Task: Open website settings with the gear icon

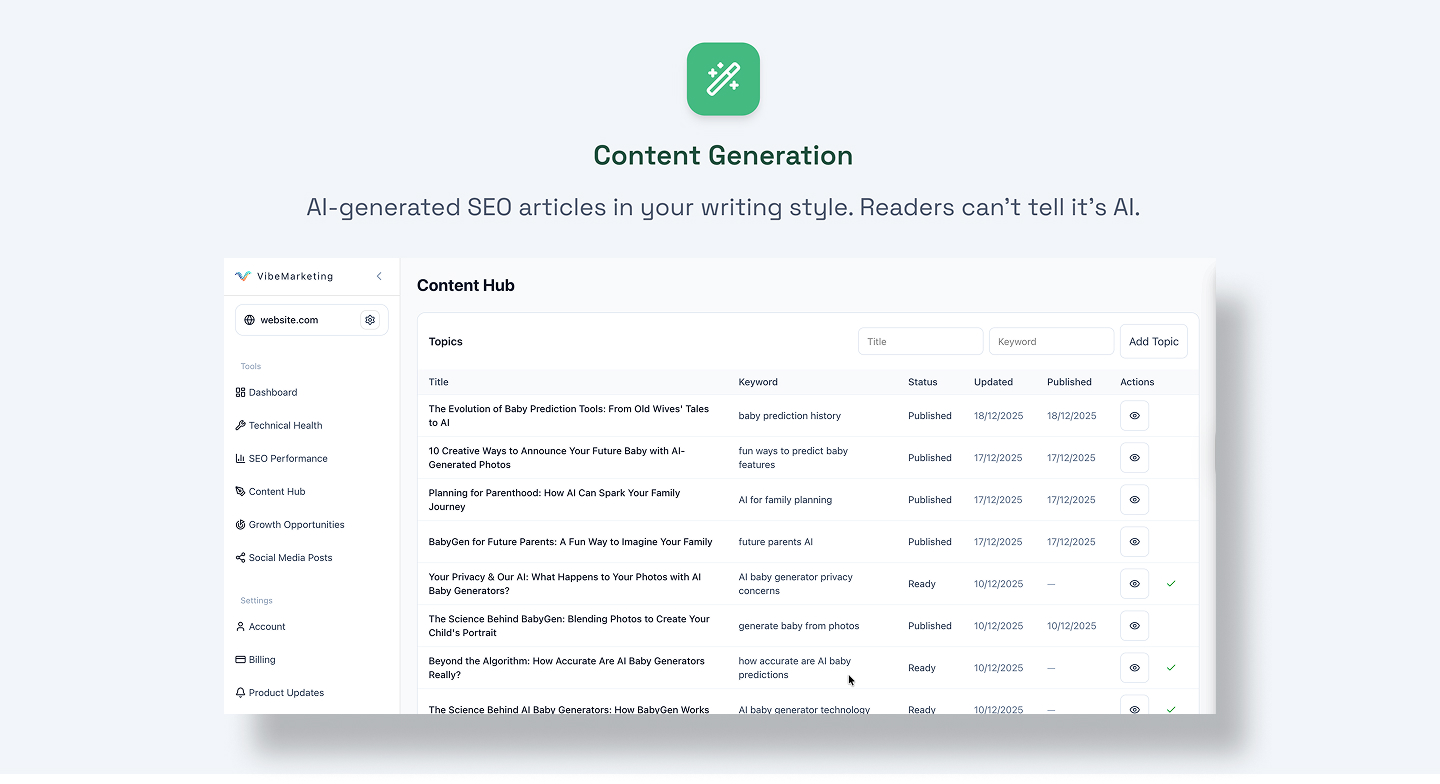Action: click(x=370, y=320)
